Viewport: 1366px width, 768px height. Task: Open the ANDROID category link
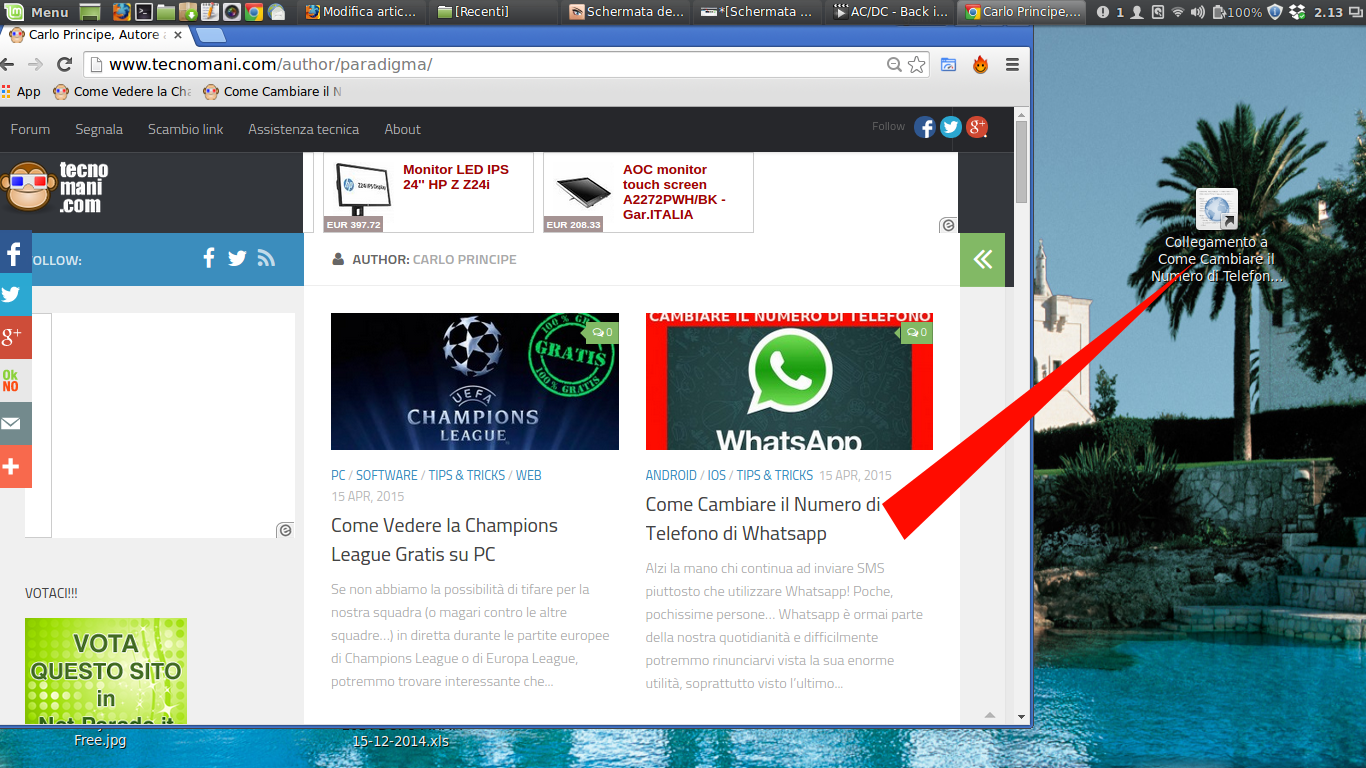click(x=671, y=475)
